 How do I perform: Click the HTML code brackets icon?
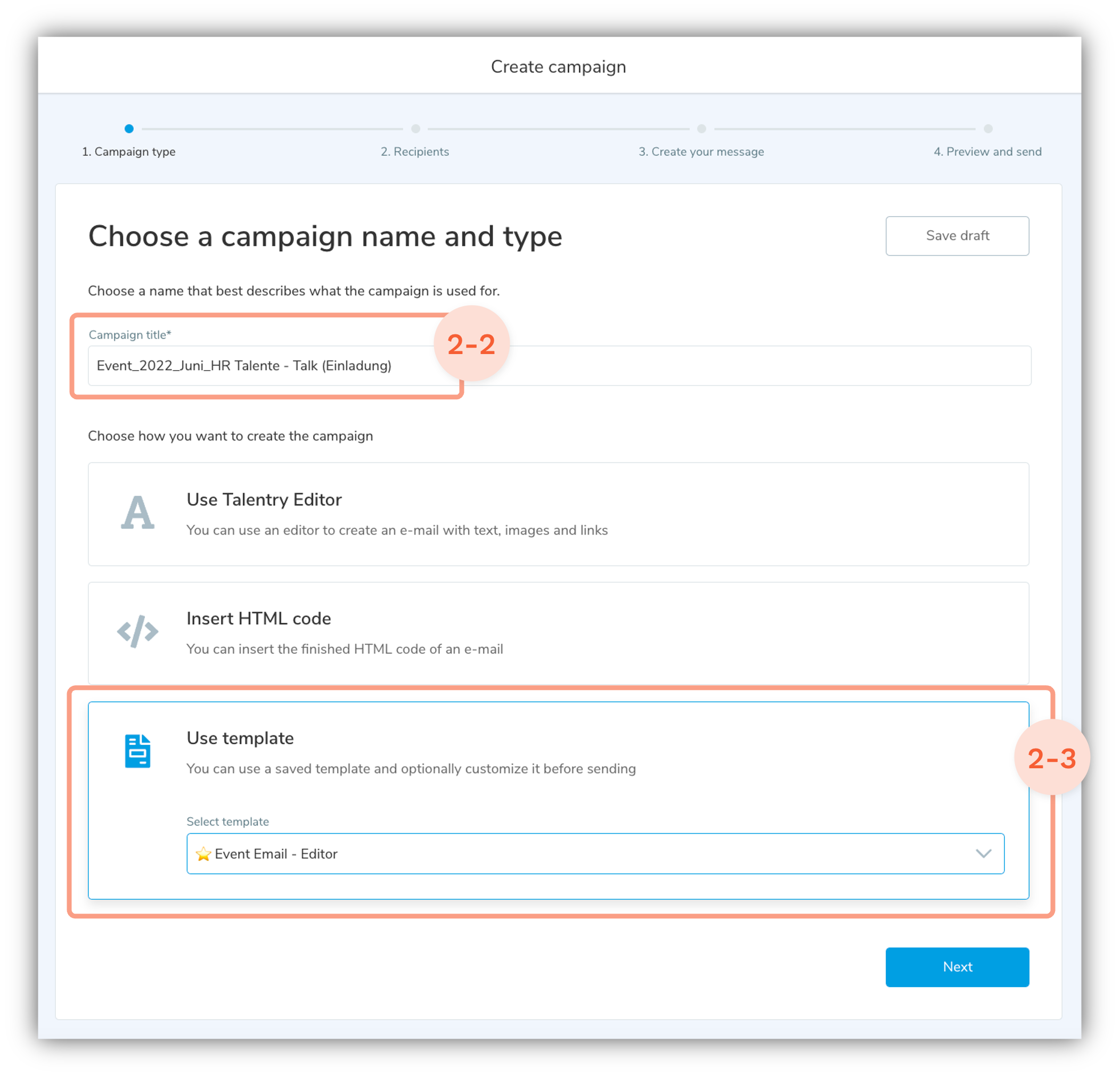click(138, 631)
